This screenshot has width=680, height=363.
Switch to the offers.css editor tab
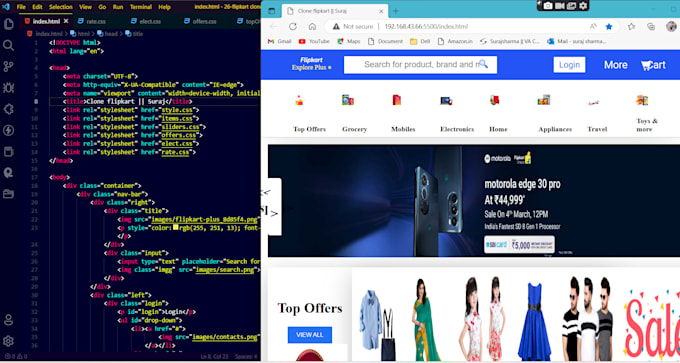click(200, 21)
